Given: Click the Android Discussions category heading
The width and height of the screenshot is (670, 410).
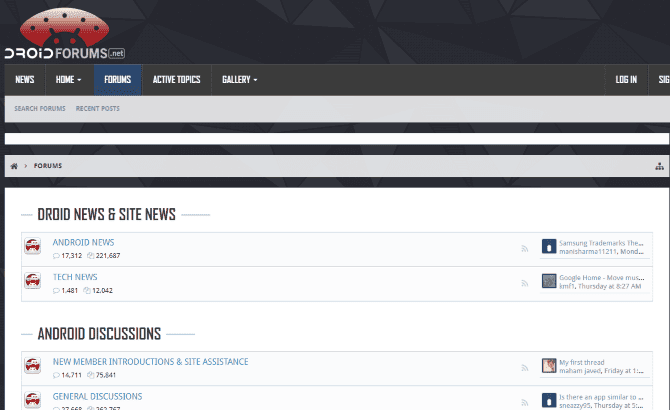Looking at the screenshot, I should tap(99, 334).
